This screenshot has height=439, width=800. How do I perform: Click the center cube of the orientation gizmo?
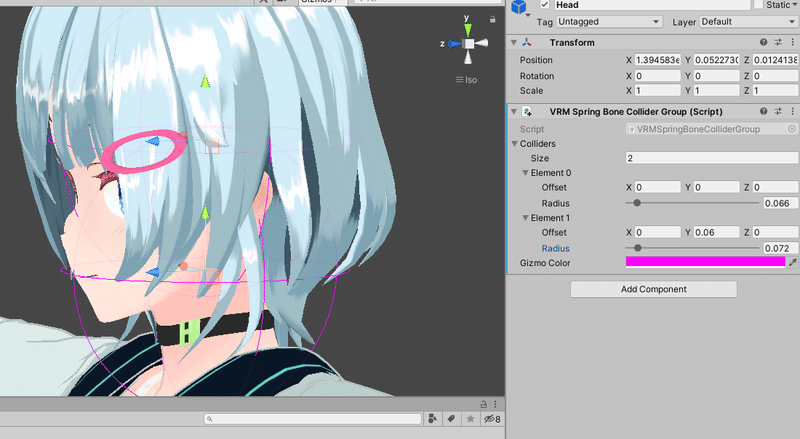pos(469,44)
